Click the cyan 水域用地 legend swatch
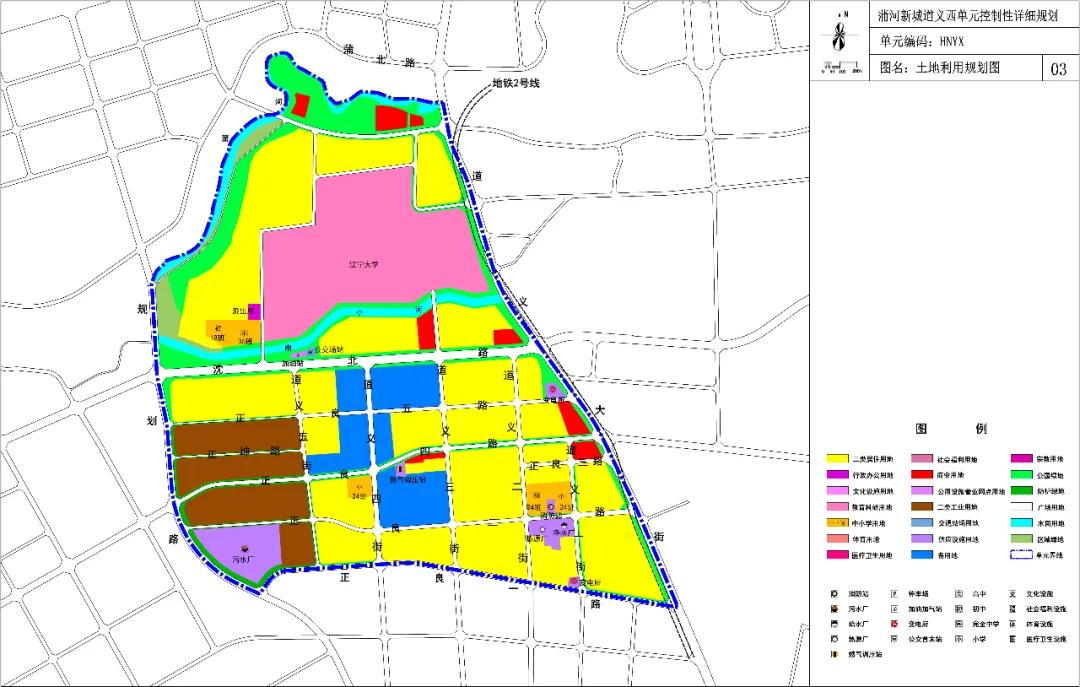 (1020, 523)
